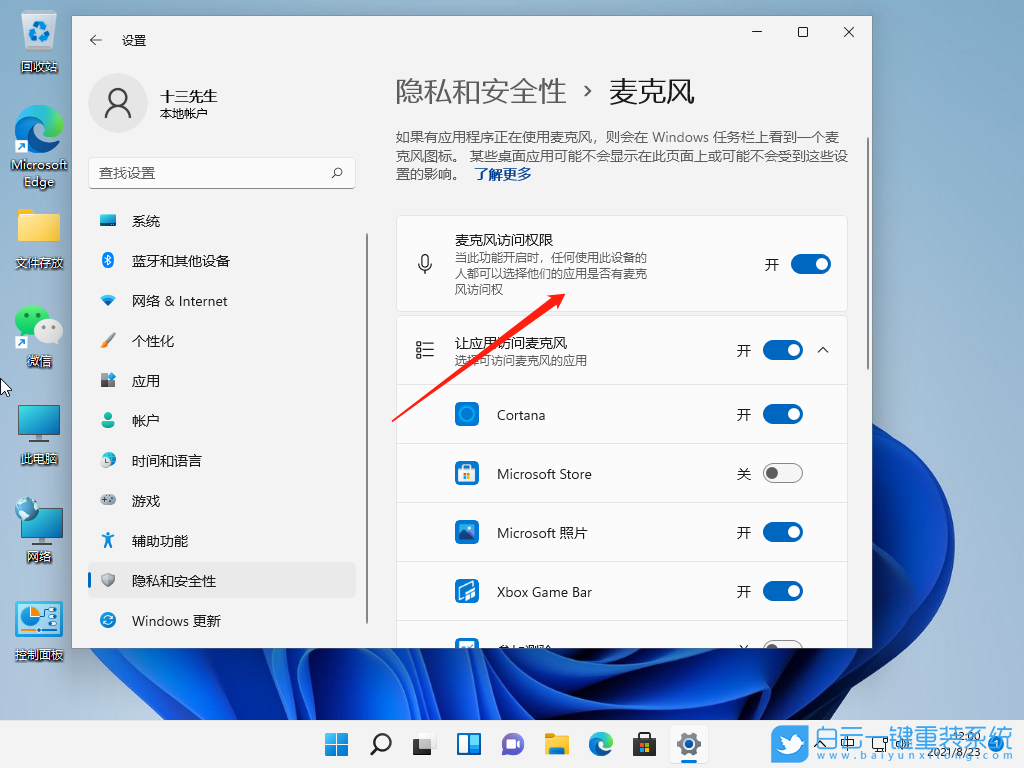The height and width of the screenshot is (768, 1024).
Task: Turn off Xbox Game Bar microphone access
Action: click(783, 591)
